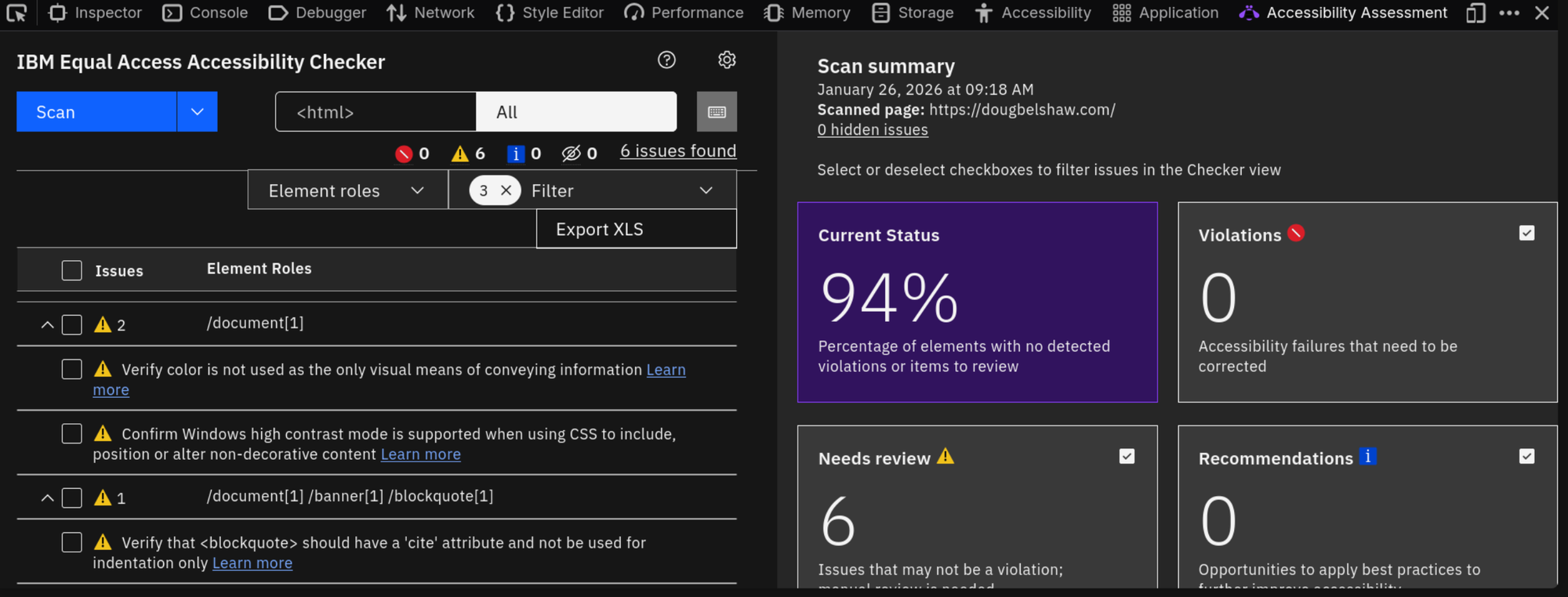
Task: Switch to the Application tab
Action: point(1166,13)
